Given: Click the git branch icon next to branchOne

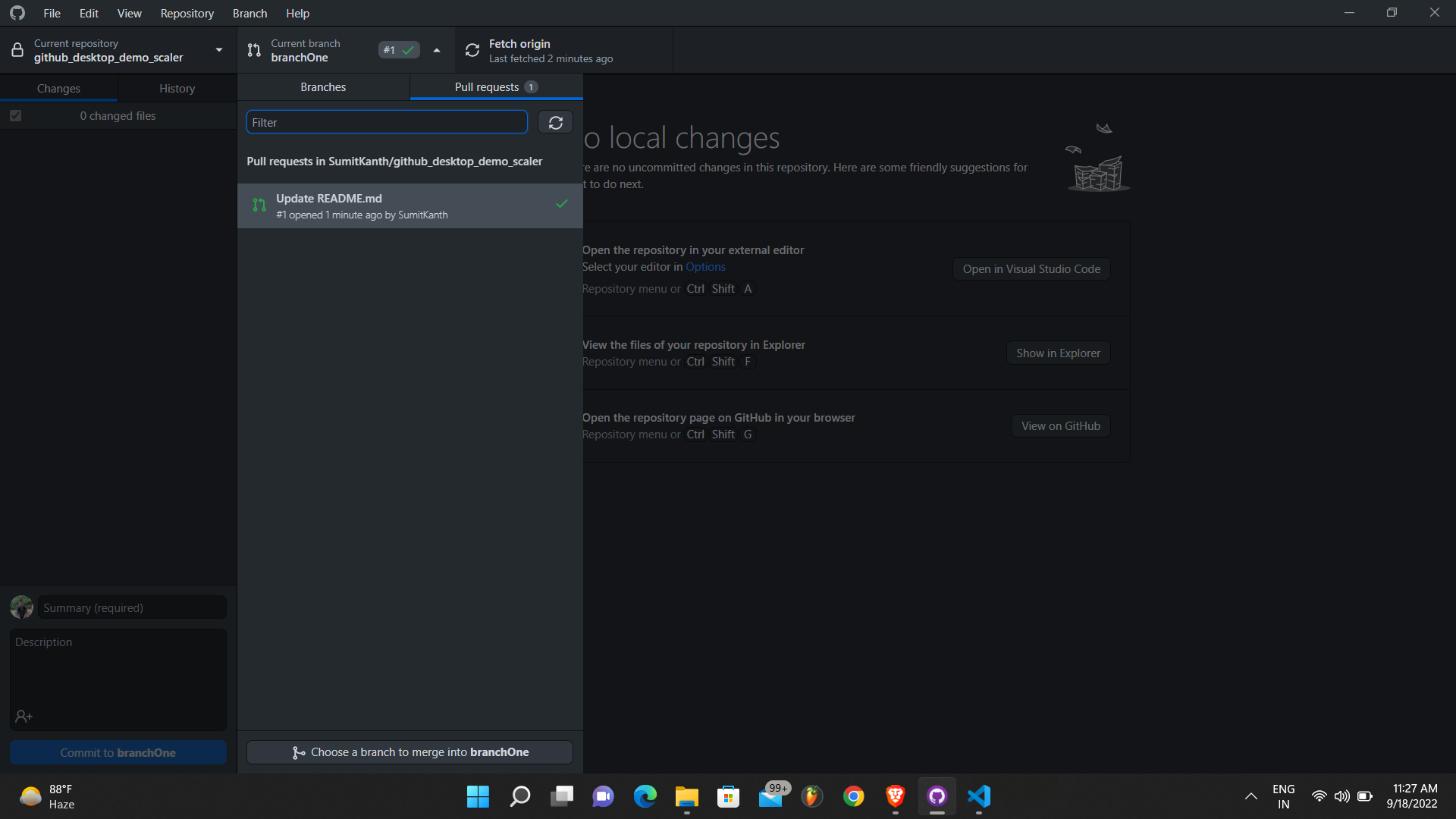Looking at the screenshot, I should tap(254, 49).
